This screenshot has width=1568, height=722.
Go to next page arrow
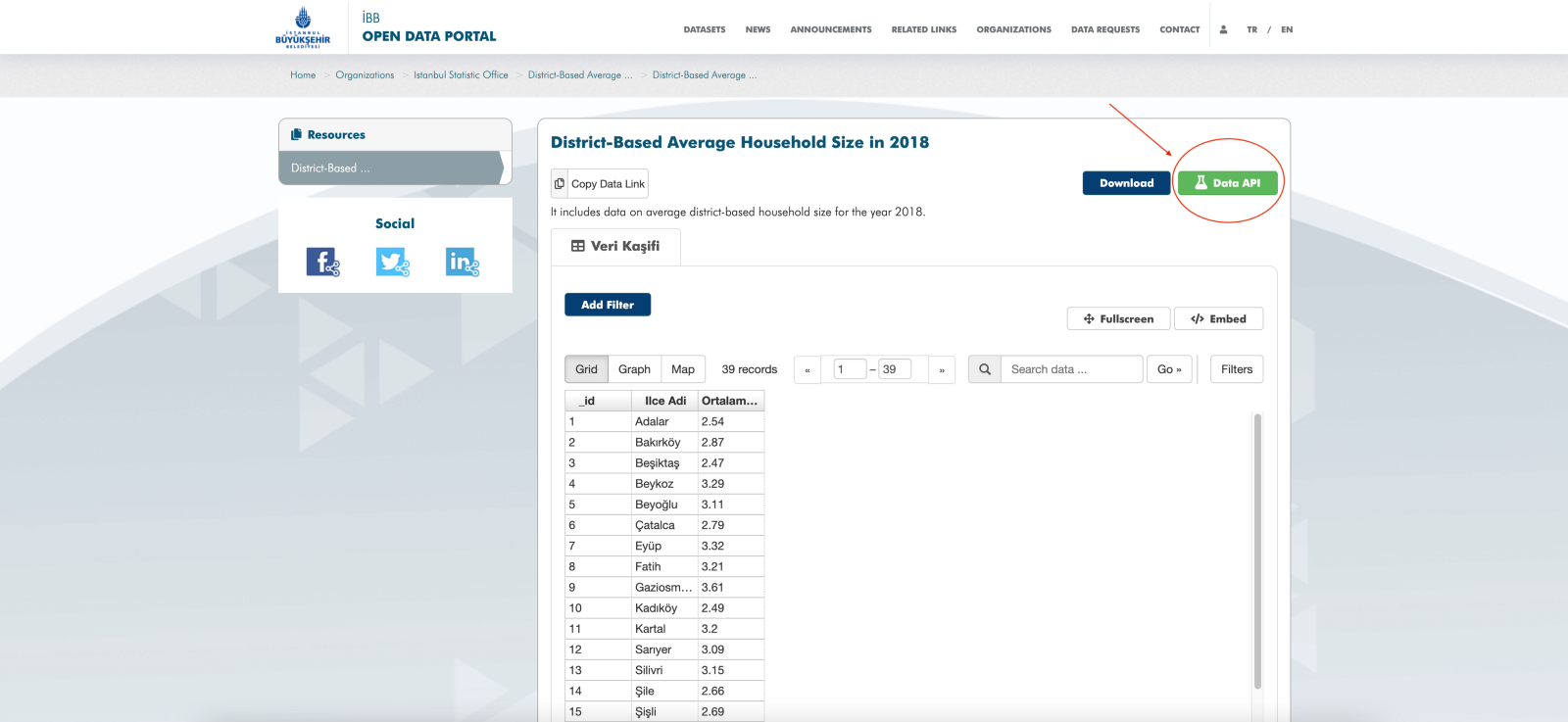(x=942, y=369)
